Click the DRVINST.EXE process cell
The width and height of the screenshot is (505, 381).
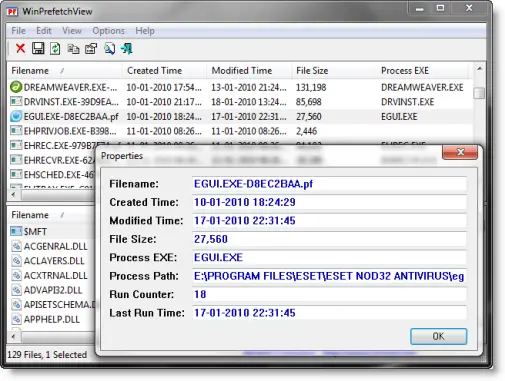[x=407, y=102]
